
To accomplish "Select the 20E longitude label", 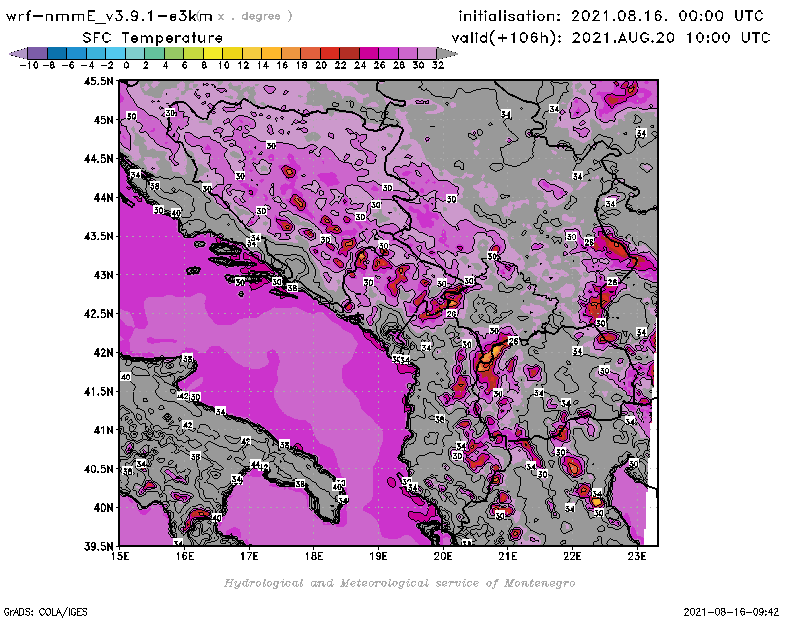I will coord(443,556).
